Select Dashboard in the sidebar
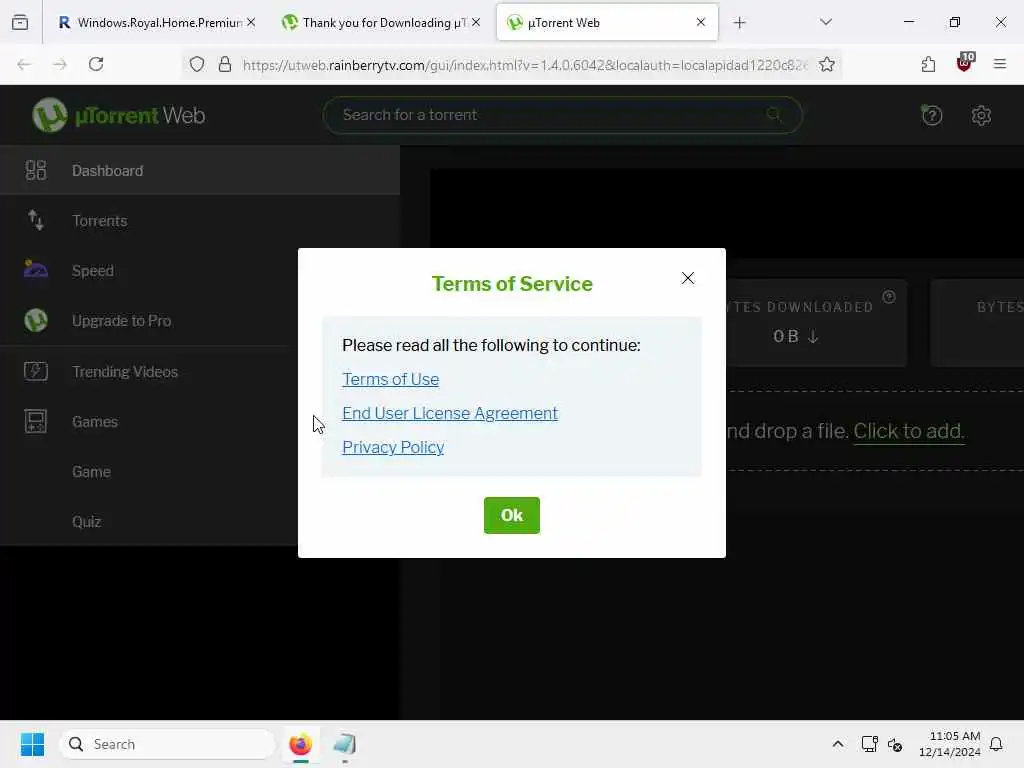1024x768 pixels. pyautogui.click(x=200, y=170)
